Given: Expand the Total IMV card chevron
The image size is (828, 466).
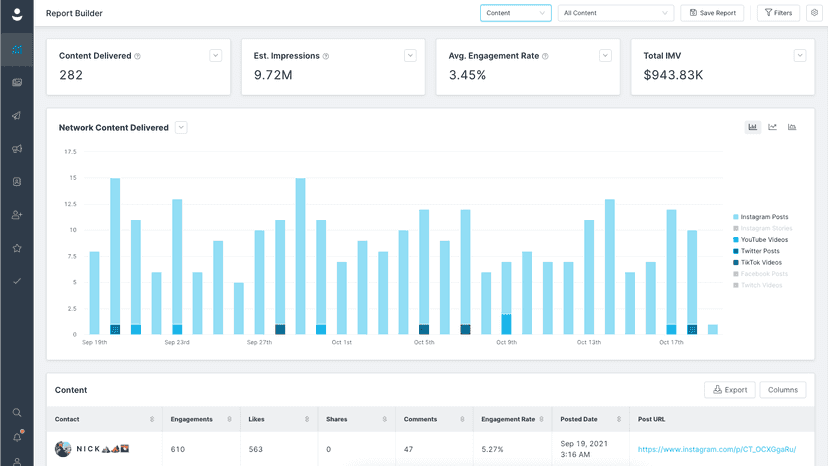Looking at the screenshot, I should tap(800, 55).
